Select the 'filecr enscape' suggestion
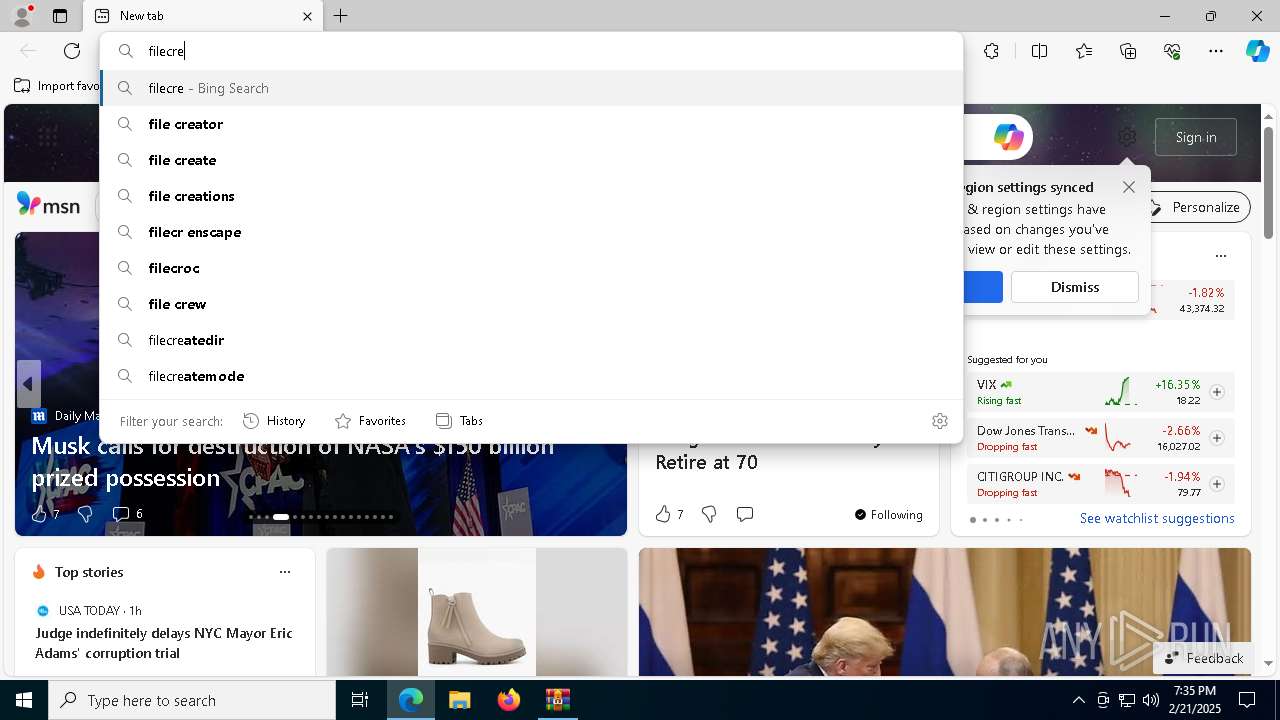Viewport: 1280px width, 720px height. [532, 232]
